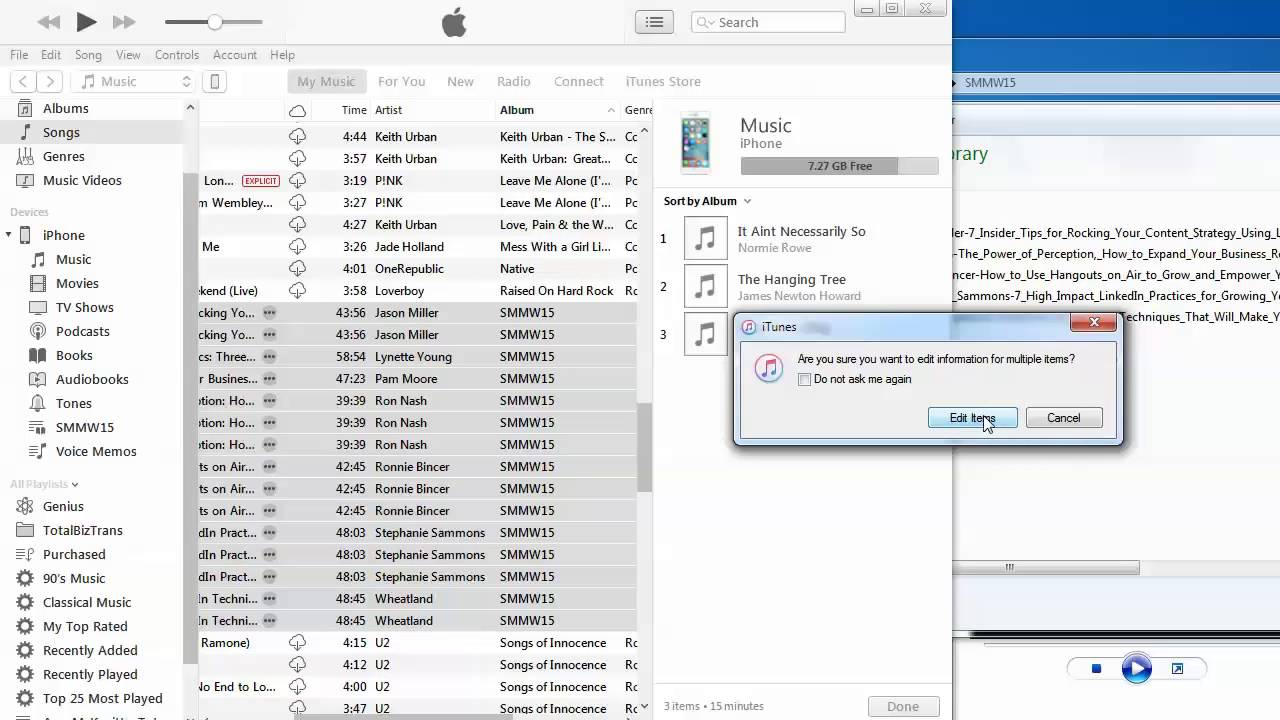1280x720 pixels.
Task: Open the Edit menu
Action: click(51, 55)
